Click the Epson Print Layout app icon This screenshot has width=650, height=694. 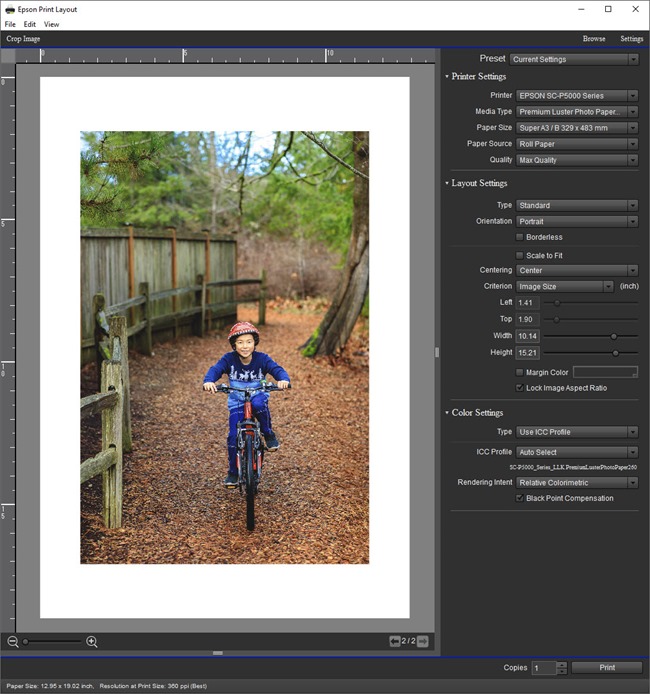[x=10, y=9]
